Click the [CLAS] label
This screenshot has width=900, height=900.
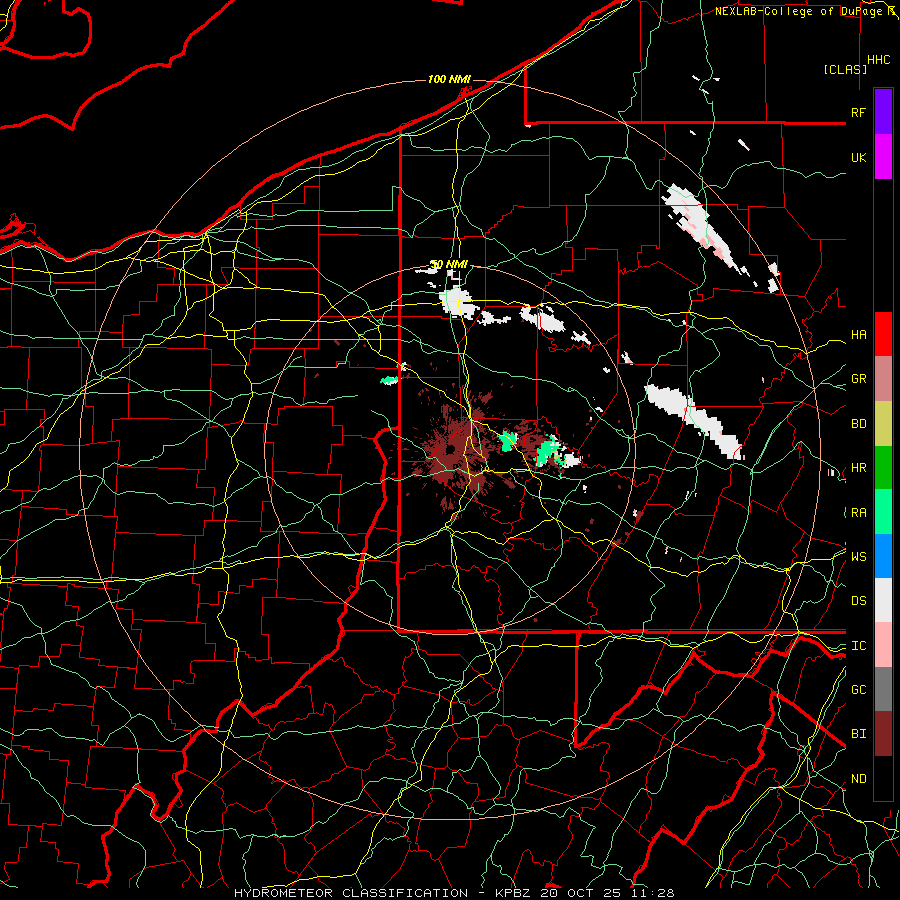pyautogui.click(x=845, y=69)
